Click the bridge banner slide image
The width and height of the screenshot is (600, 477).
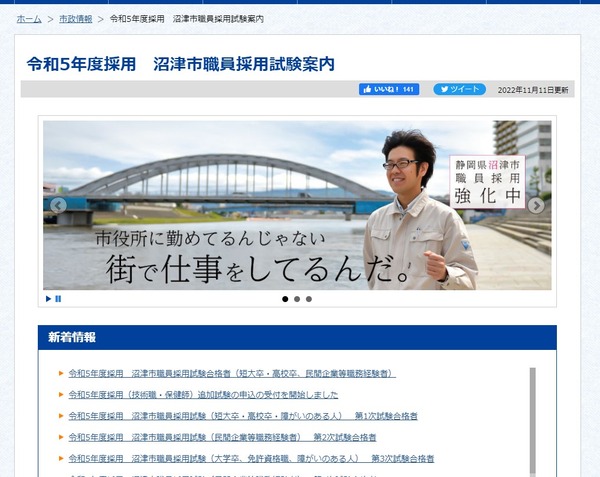(x=297, y=205)
